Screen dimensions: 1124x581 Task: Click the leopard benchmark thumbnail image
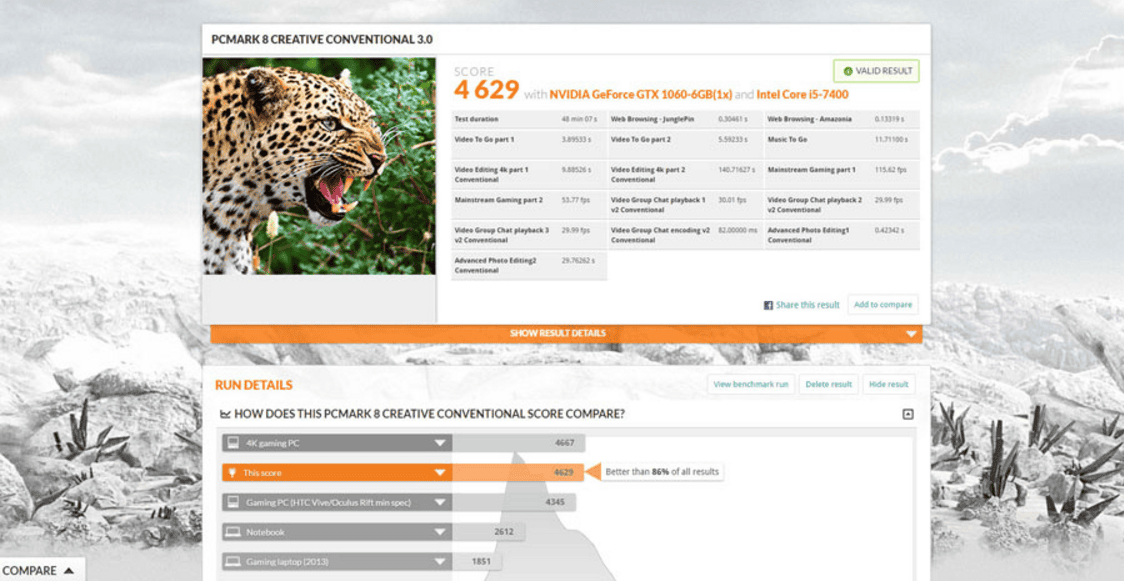click(x=319, y=166)
